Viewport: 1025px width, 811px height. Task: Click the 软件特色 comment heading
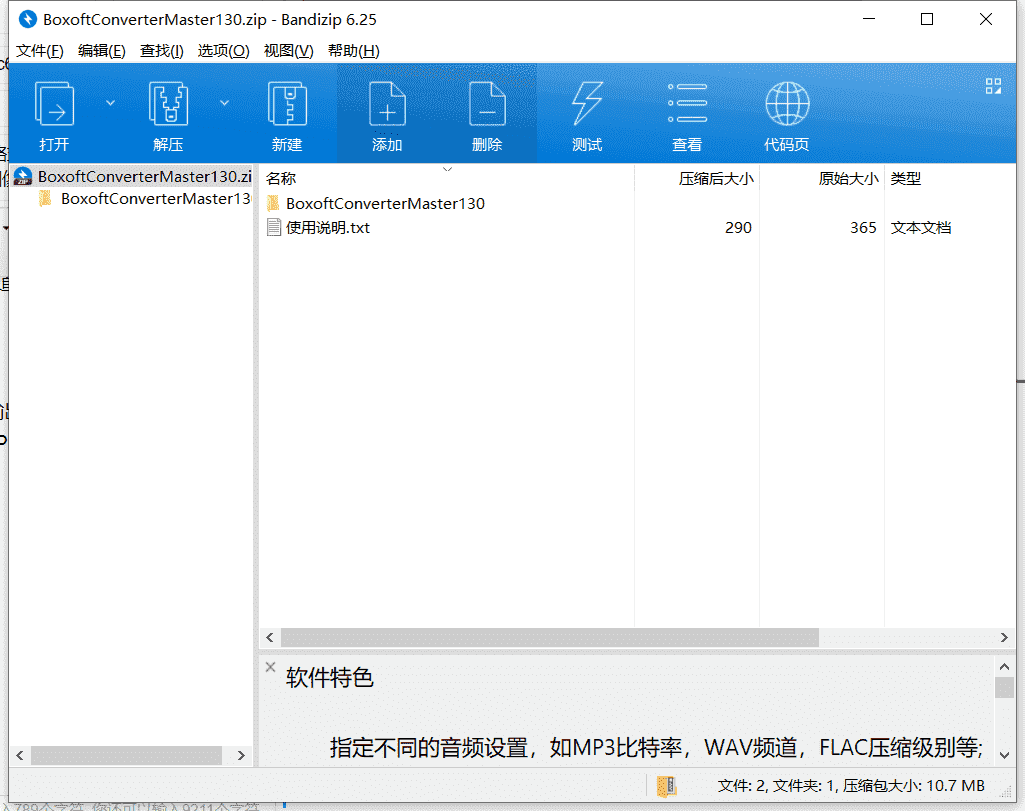click(329, 678)
